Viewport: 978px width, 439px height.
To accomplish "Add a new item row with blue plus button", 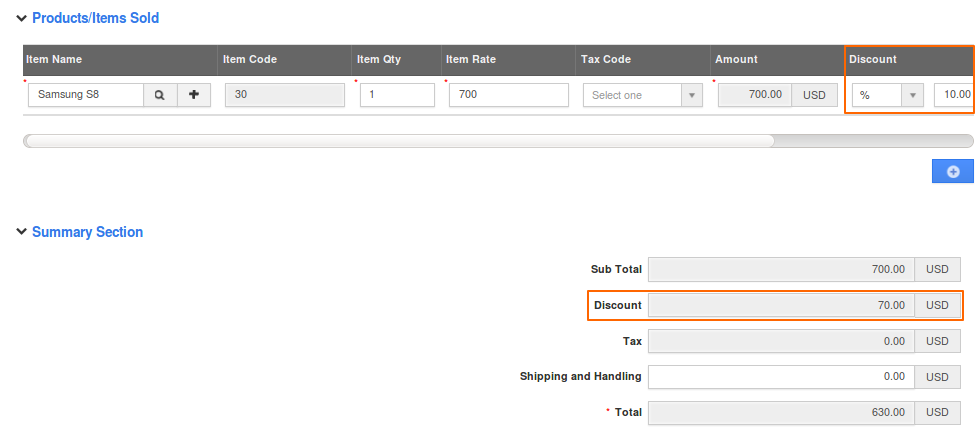I will tap(952, 172).
